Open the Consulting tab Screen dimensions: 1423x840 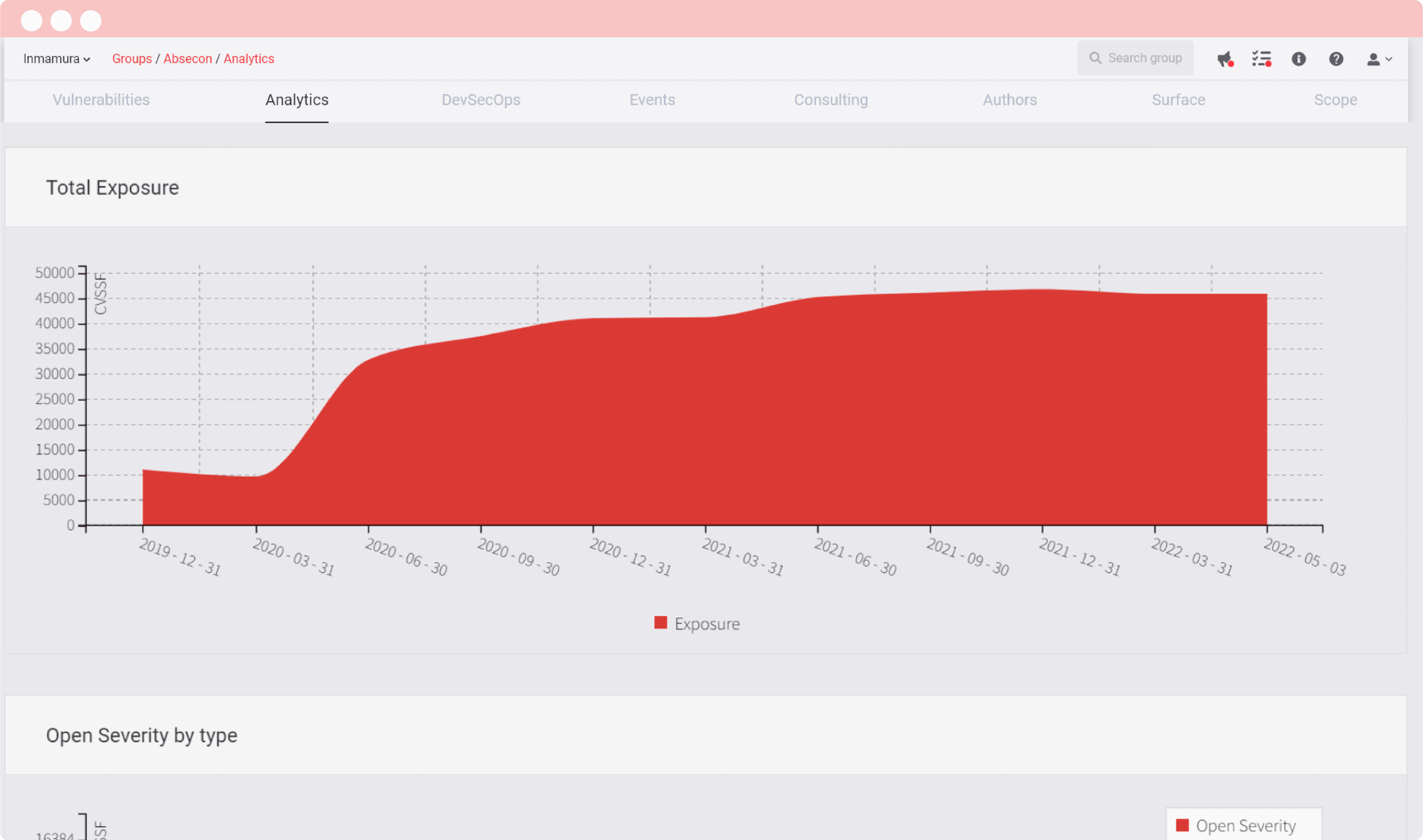[x=830, y=100]
